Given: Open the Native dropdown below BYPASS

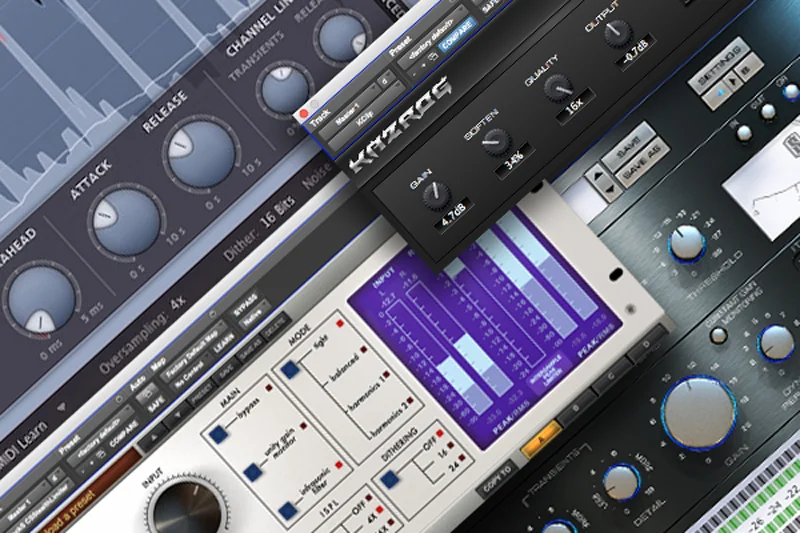Looking at the screenshot, I should 255,316.
